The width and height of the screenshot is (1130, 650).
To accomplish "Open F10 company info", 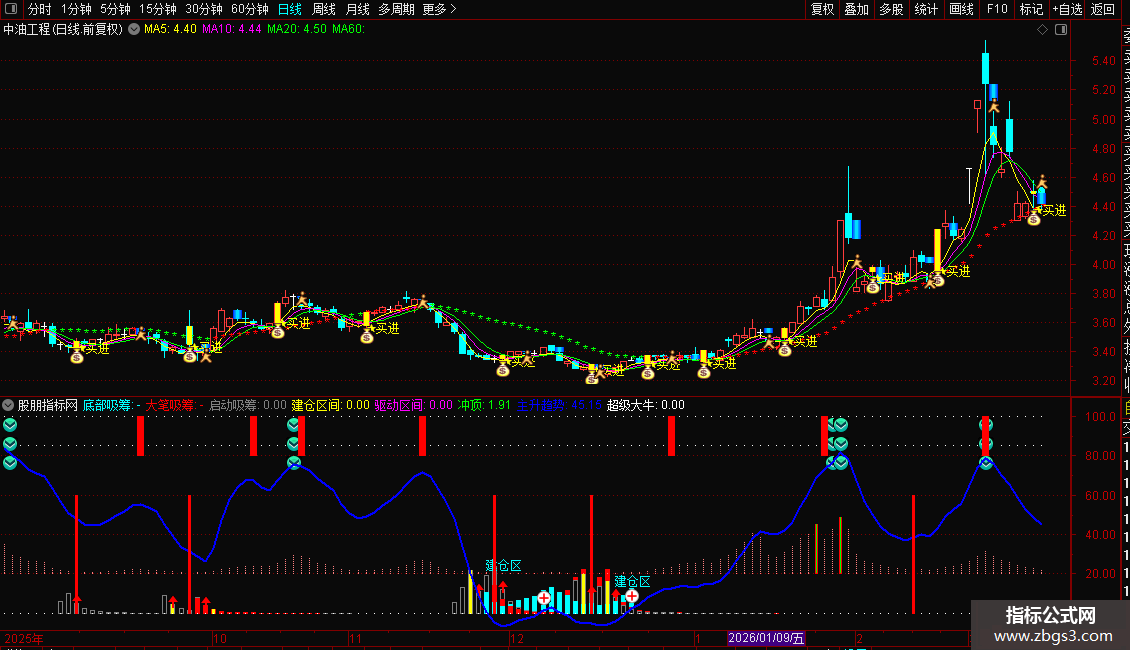I will 997,9.
